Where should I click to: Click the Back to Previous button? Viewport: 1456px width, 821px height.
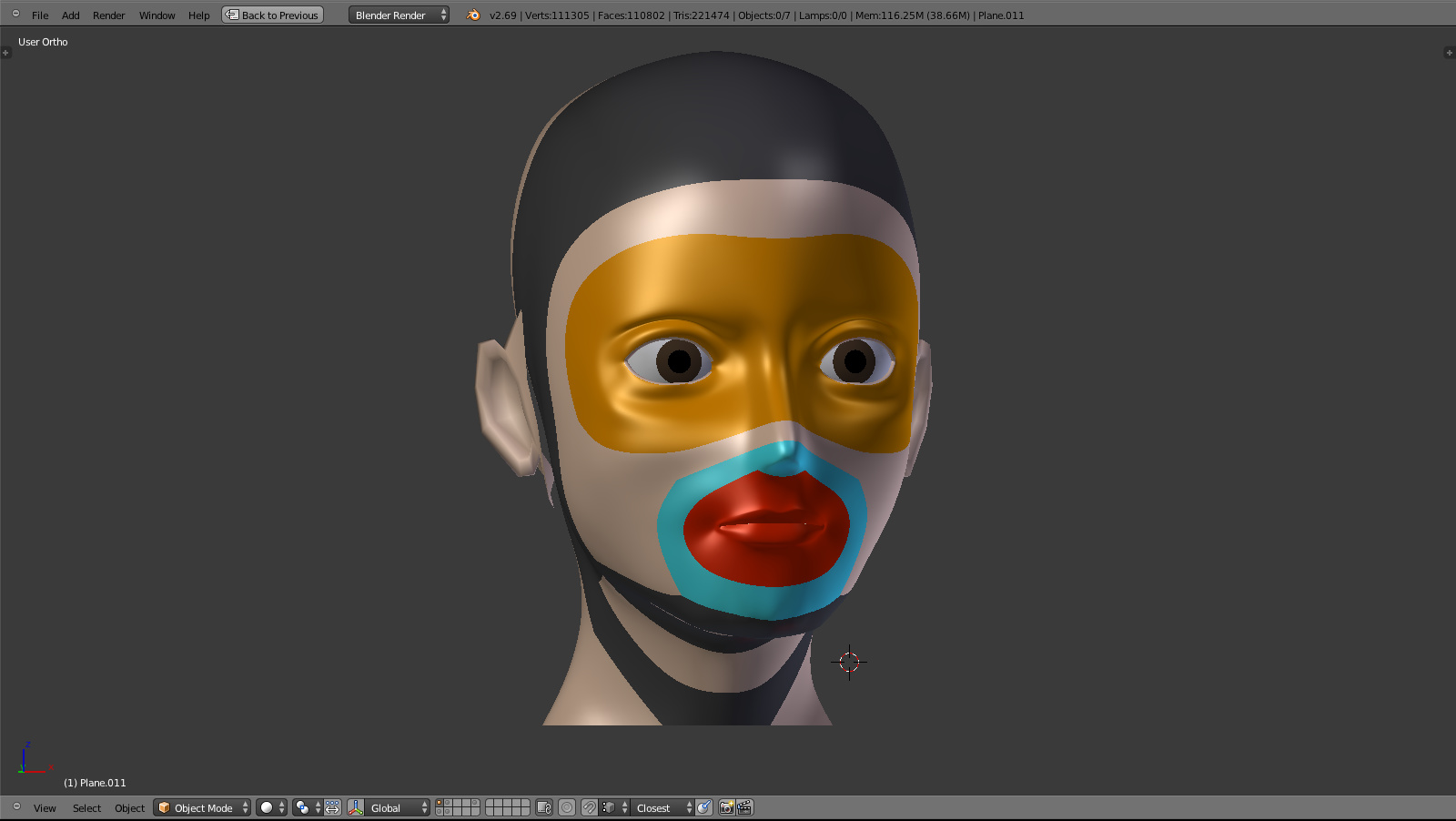click(x=273, y=15)
